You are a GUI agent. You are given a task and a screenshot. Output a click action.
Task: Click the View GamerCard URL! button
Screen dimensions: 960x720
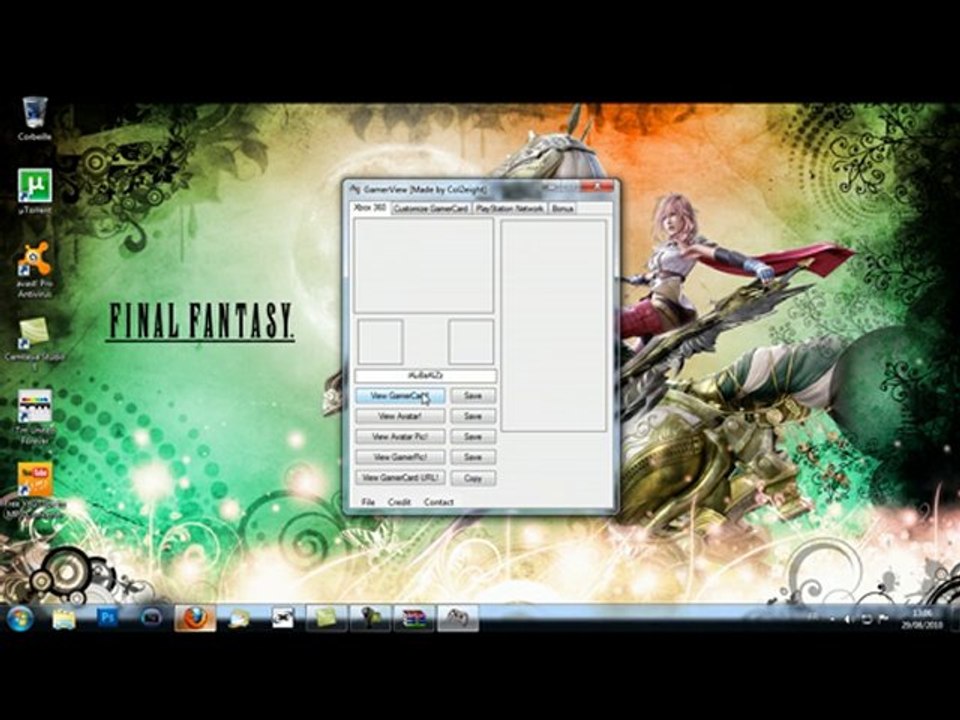pyautogui.click(x=400, y=478)
